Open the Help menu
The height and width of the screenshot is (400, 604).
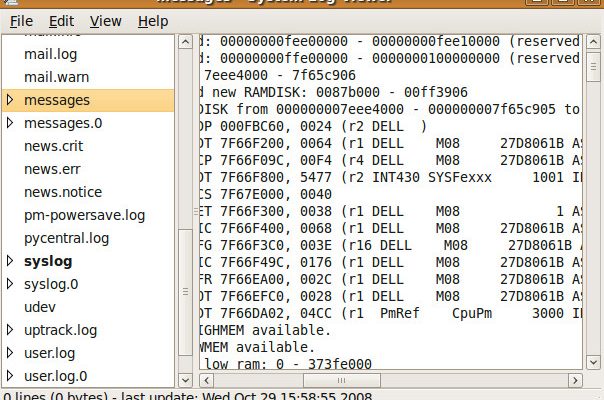[153, 21]
